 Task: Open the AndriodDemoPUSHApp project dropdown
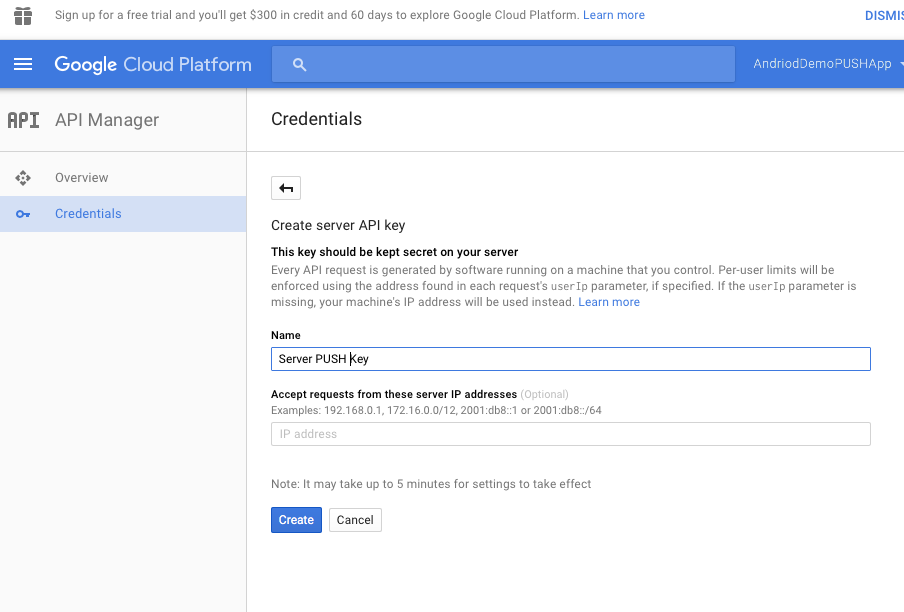pos(827,64)
